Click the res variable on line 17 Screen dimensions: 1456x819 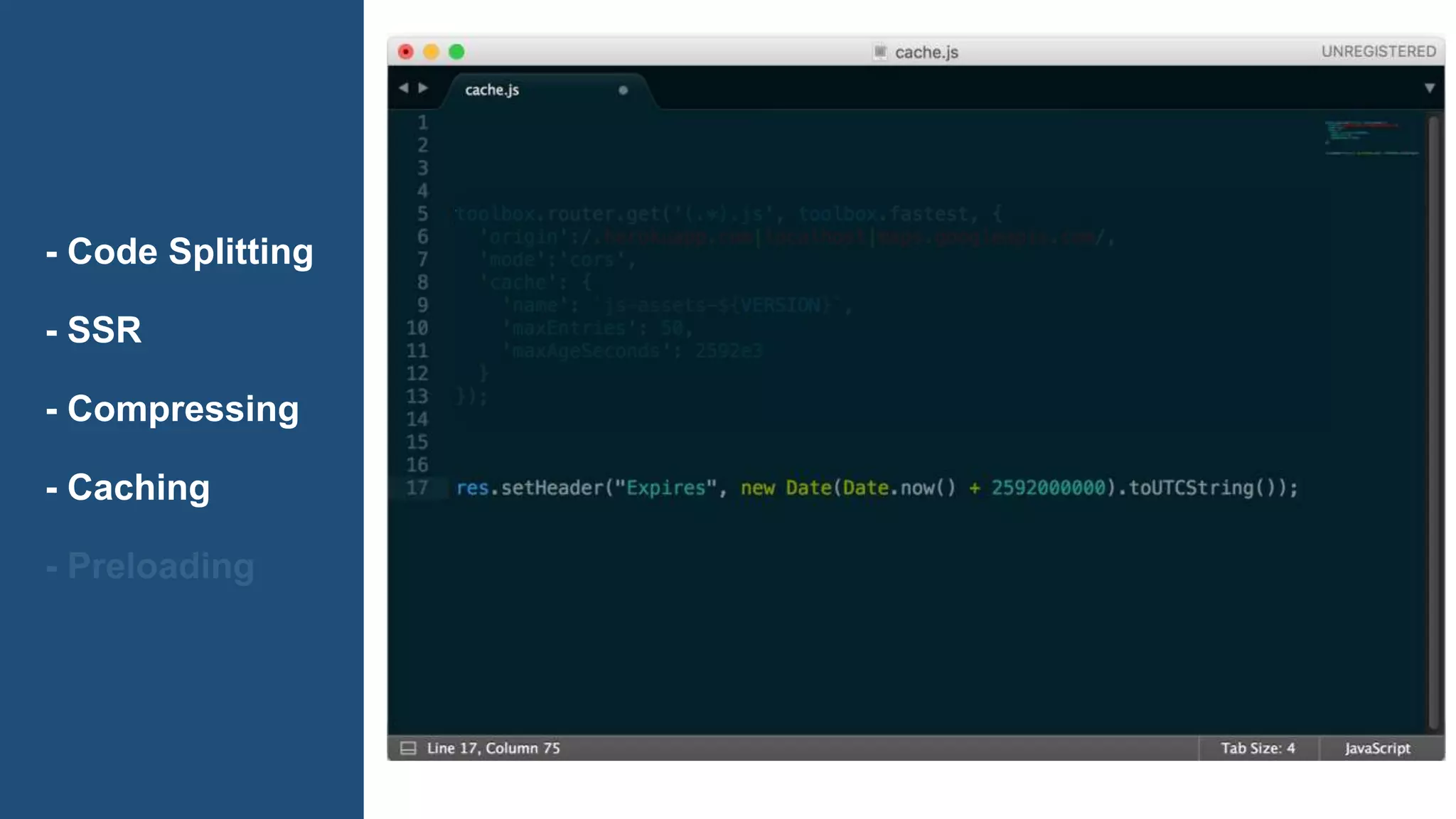pyautogui.click(x=472, y=488)
